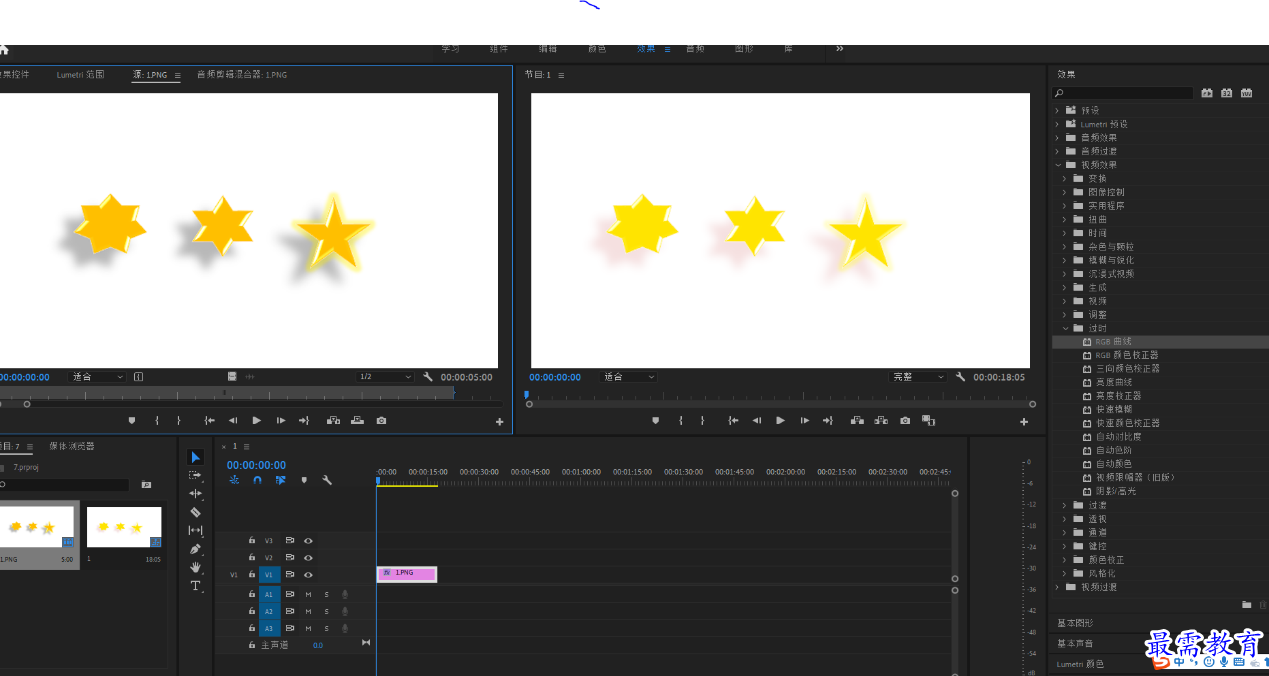Open Program monitor resolution dropdown 完整
This screenshot has height=676, width=1269.
tap(918, 377)
